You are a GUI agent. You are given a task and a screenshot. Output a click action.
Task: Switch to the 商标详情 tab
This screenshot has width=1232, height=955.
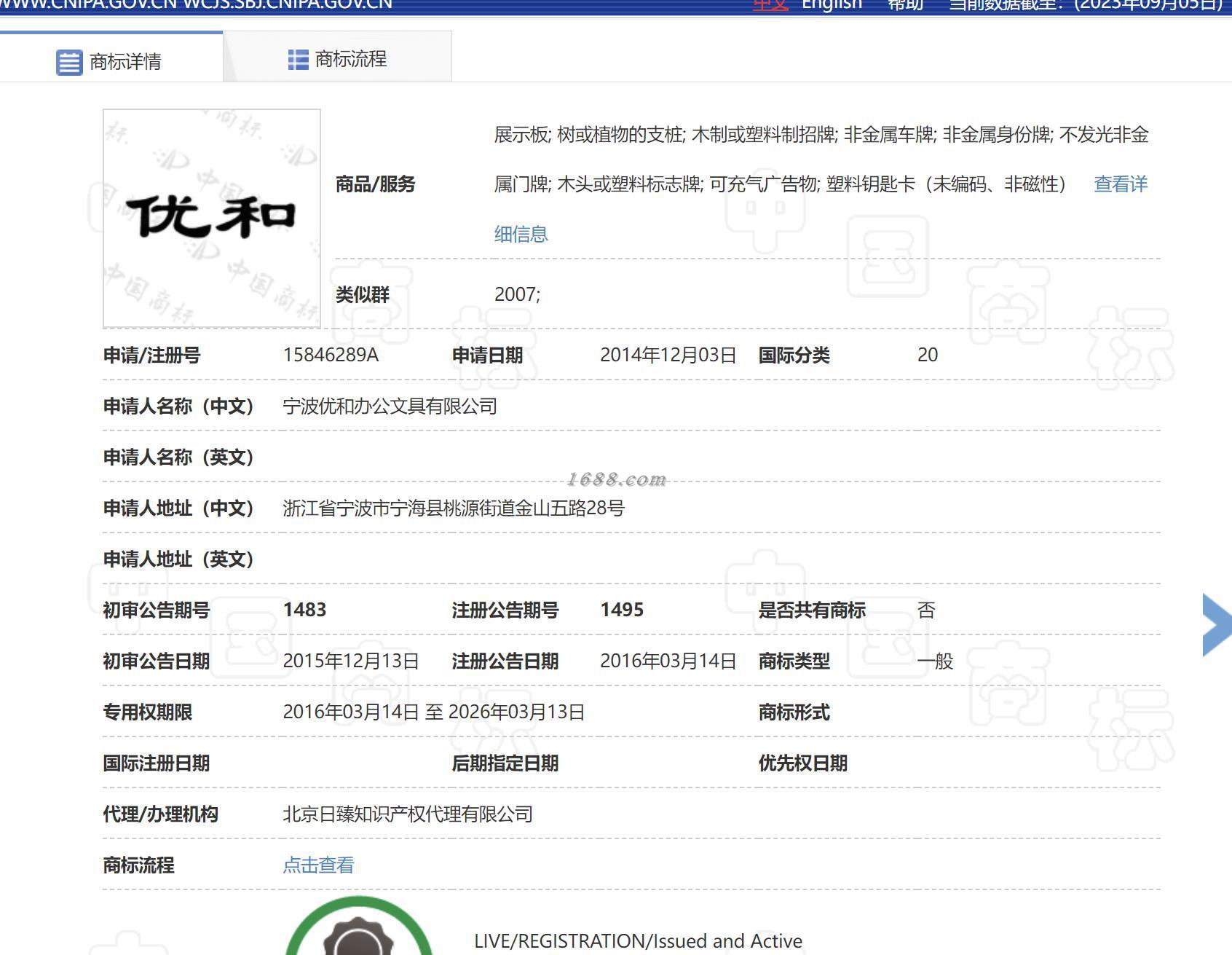coord(111,57)
